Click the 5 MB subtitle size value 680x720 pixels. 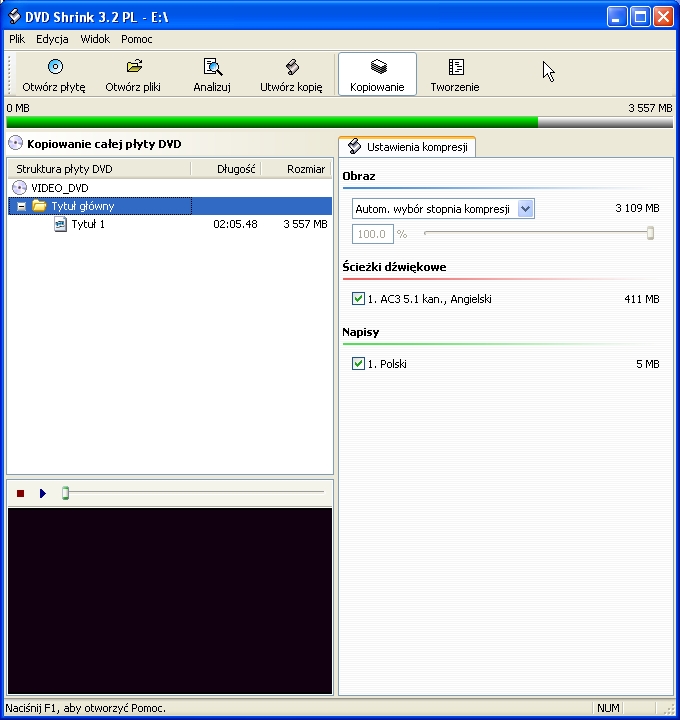click(x=648, y=364)
